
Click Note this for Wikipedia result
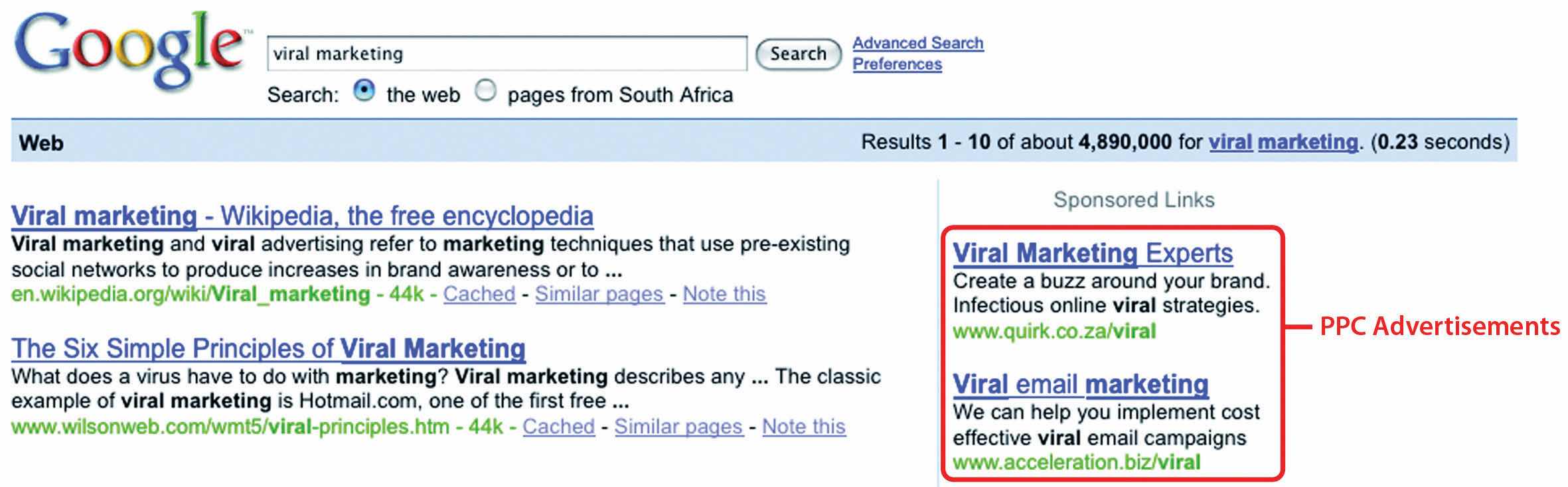[x=724, y=294]
